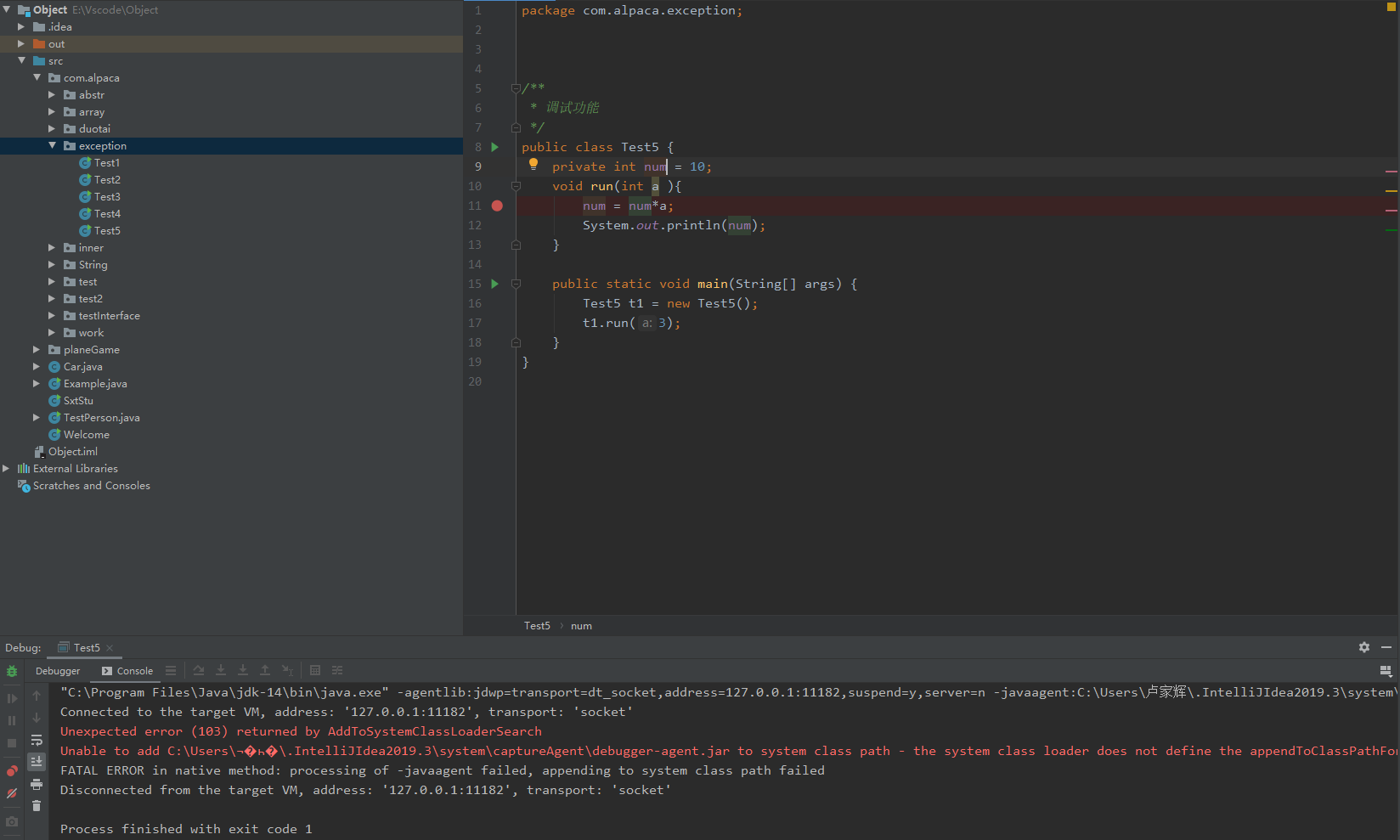The image size is (1400, 840).
Task: Toggle scroll to end of the console
Action: click(37, 762)
